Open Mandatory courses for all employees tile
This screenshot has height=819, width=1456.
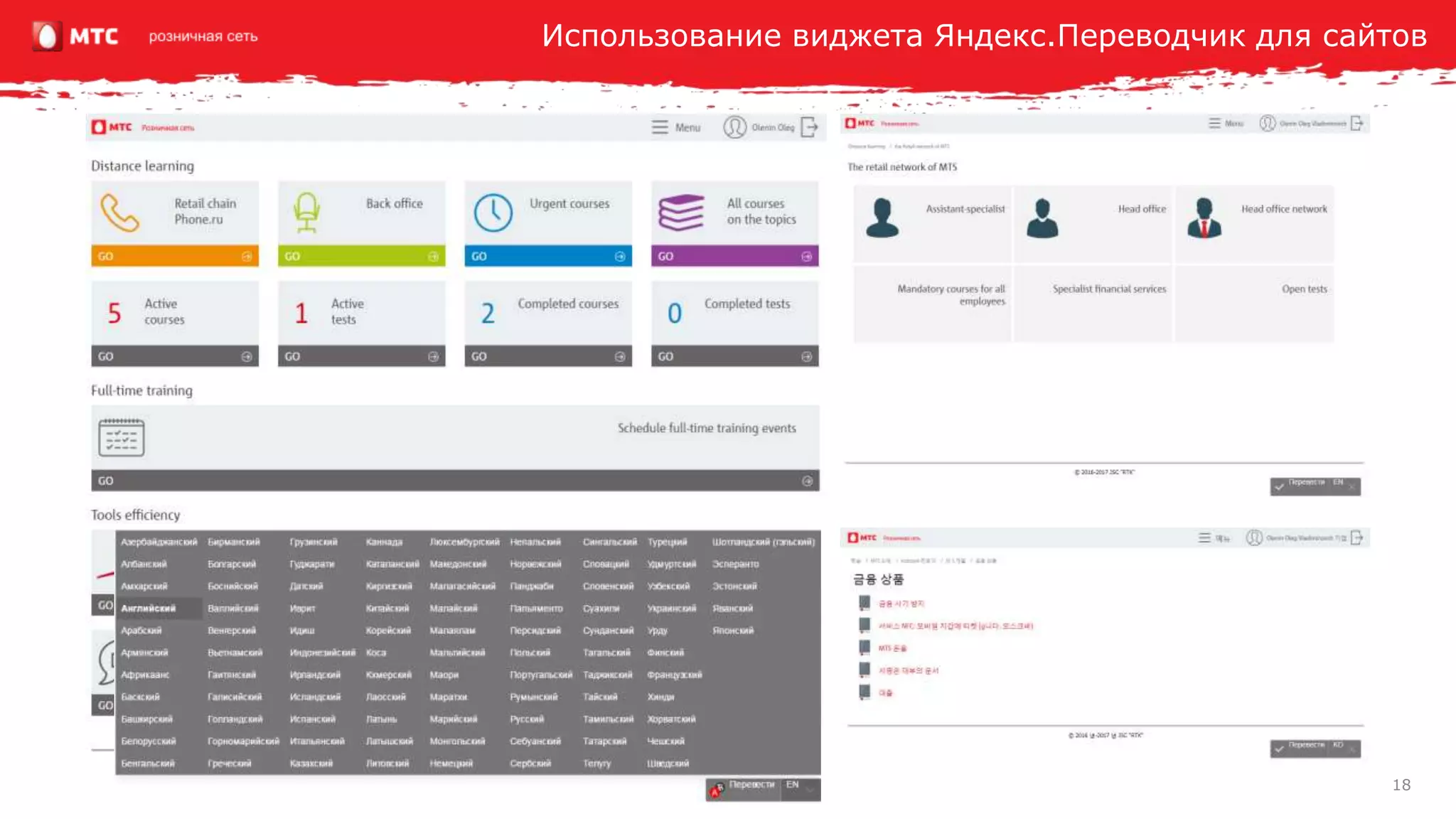coord(932,304)
